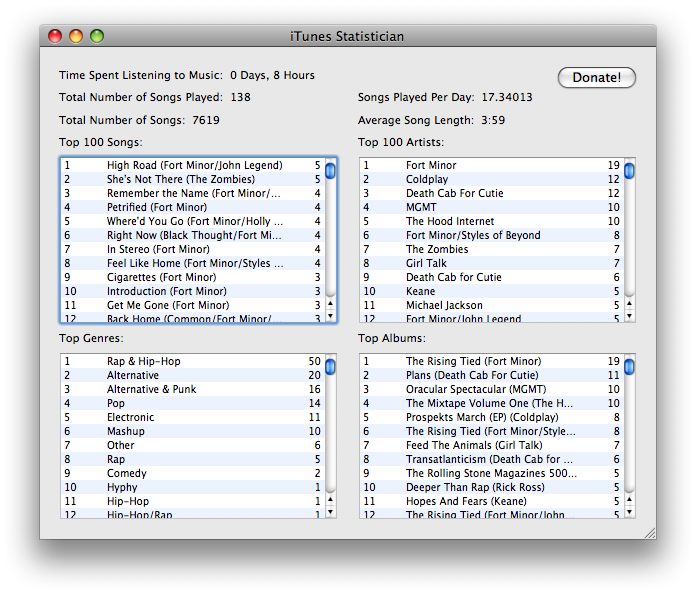Select album Hopes And Fears (Keane)

coord(492,501)
